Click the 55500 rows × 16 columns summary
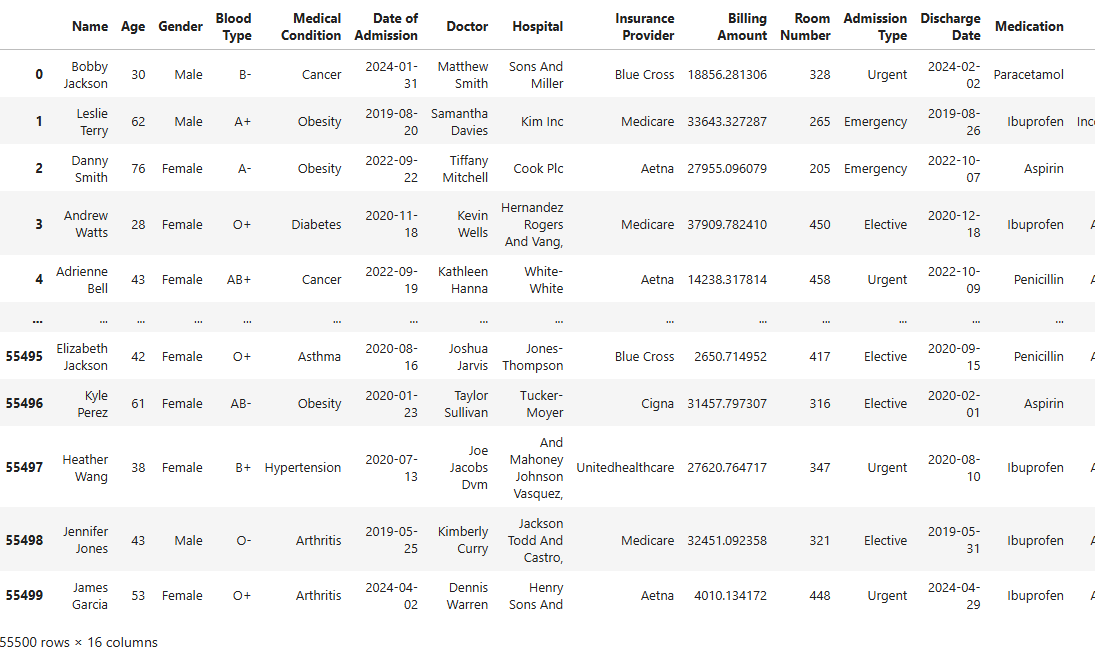This screenshot has width=1095, height=650. [x=79, y=642]
